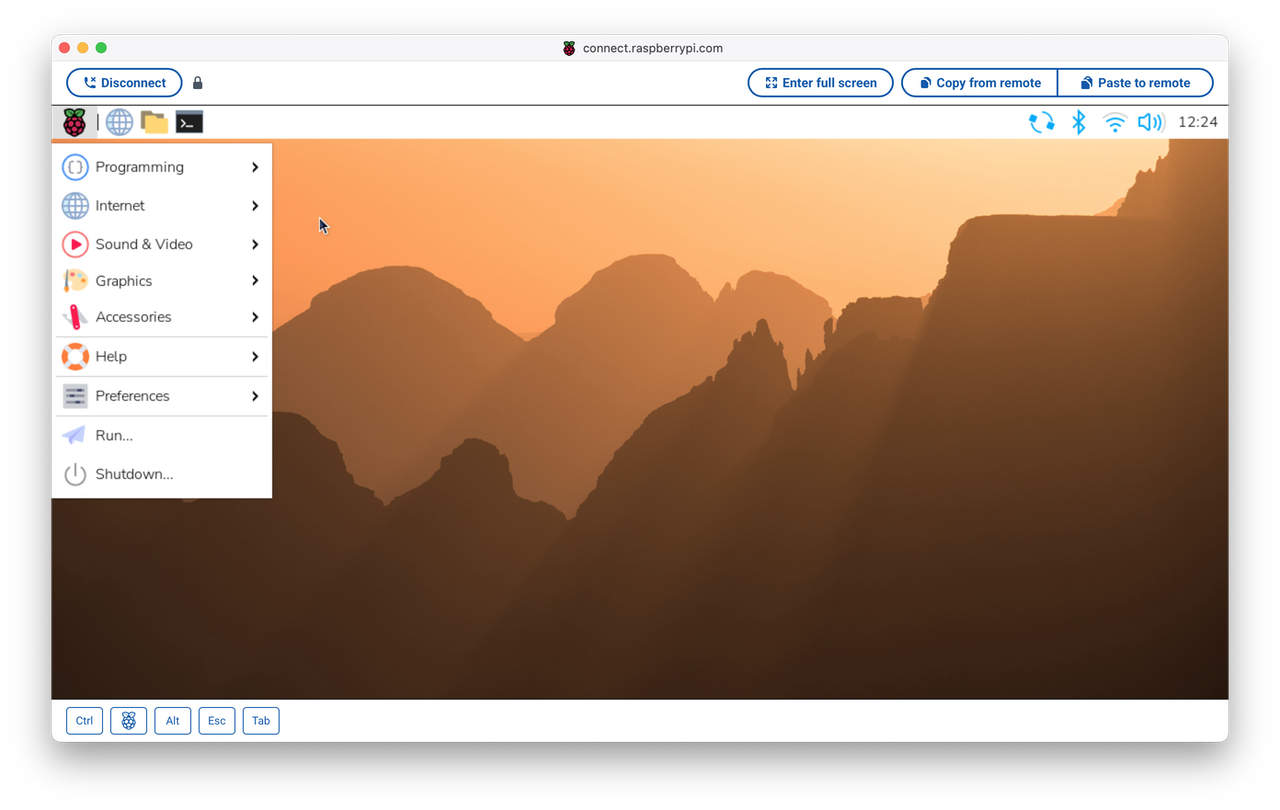
Task: Select Shutdown from the menu
Action: (x=135, y=473)
